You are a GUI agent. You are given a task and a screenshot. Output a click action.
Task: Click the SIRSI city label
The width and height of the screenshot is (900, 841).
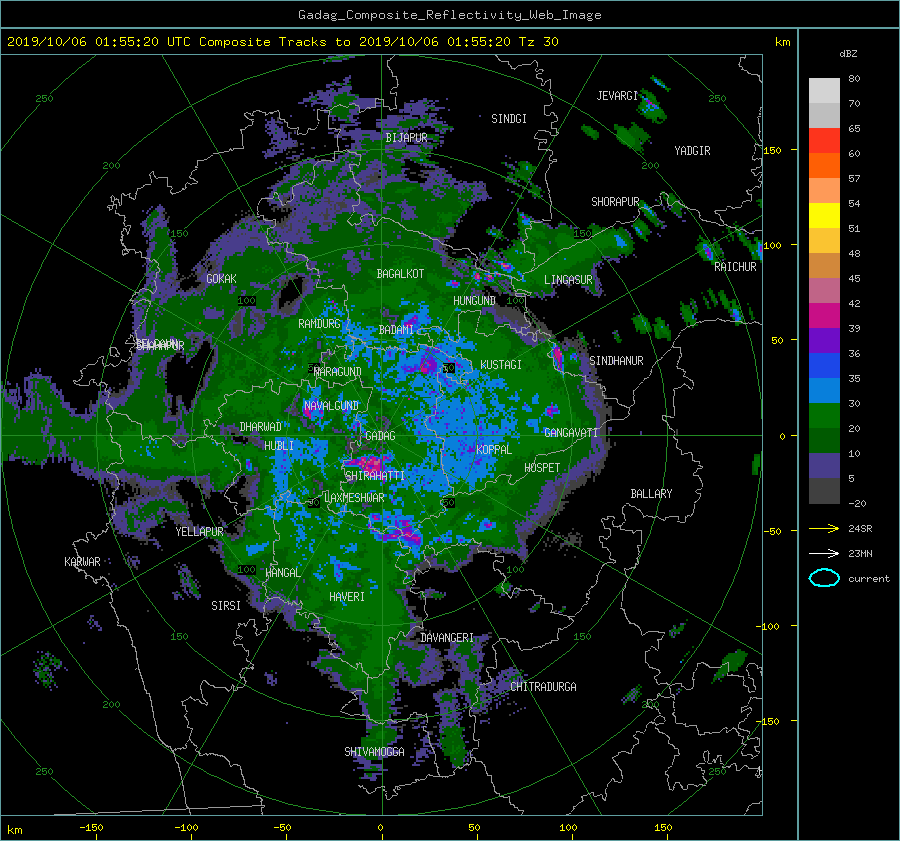226,606
